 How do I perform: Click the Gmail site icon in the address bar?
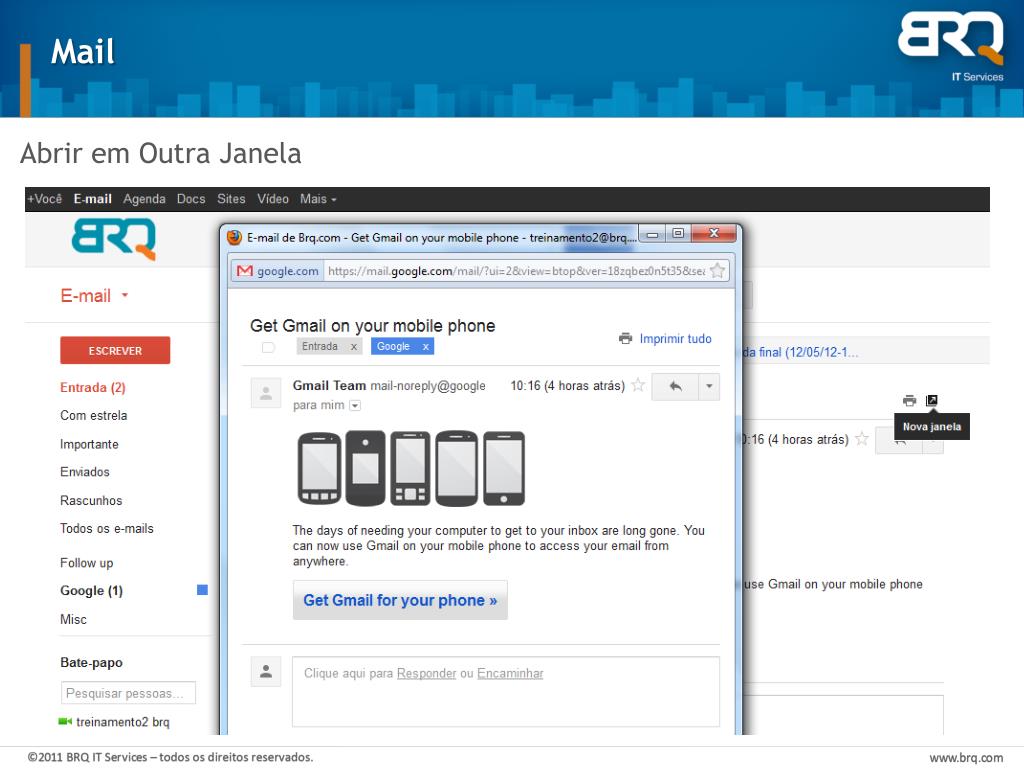coord(244,271)
